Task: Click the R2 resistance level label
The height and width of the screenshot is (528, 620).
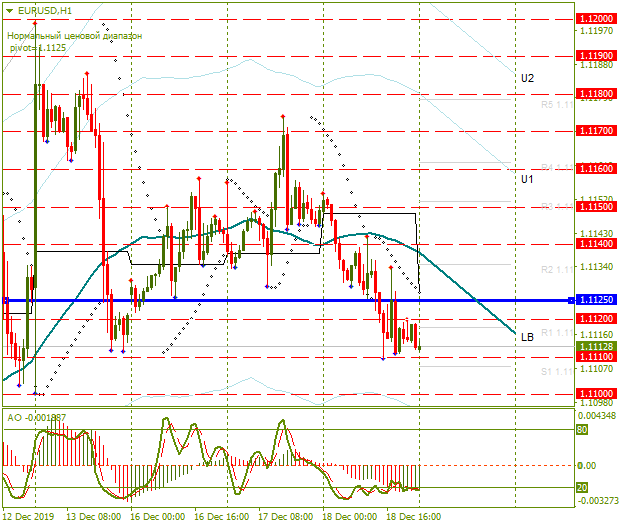Action: [557, 270]
